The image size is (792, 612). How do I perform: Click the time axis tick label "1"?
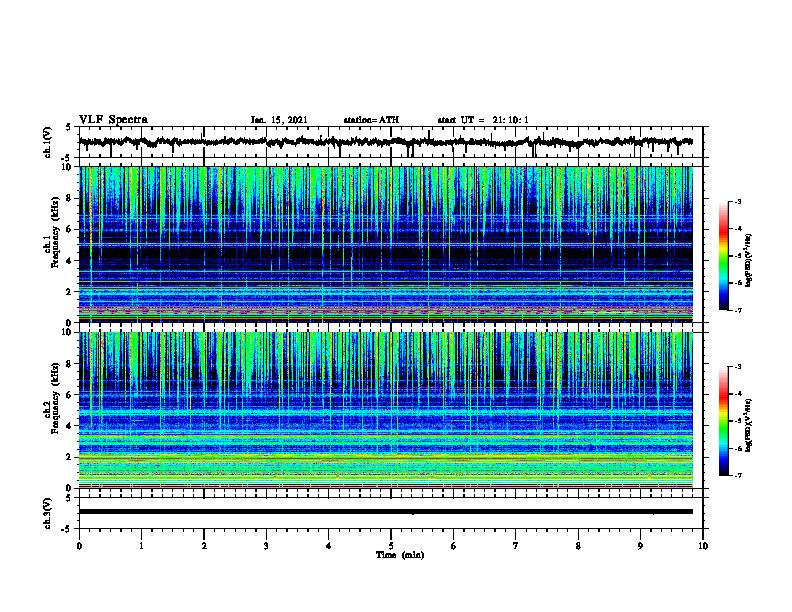141,546
